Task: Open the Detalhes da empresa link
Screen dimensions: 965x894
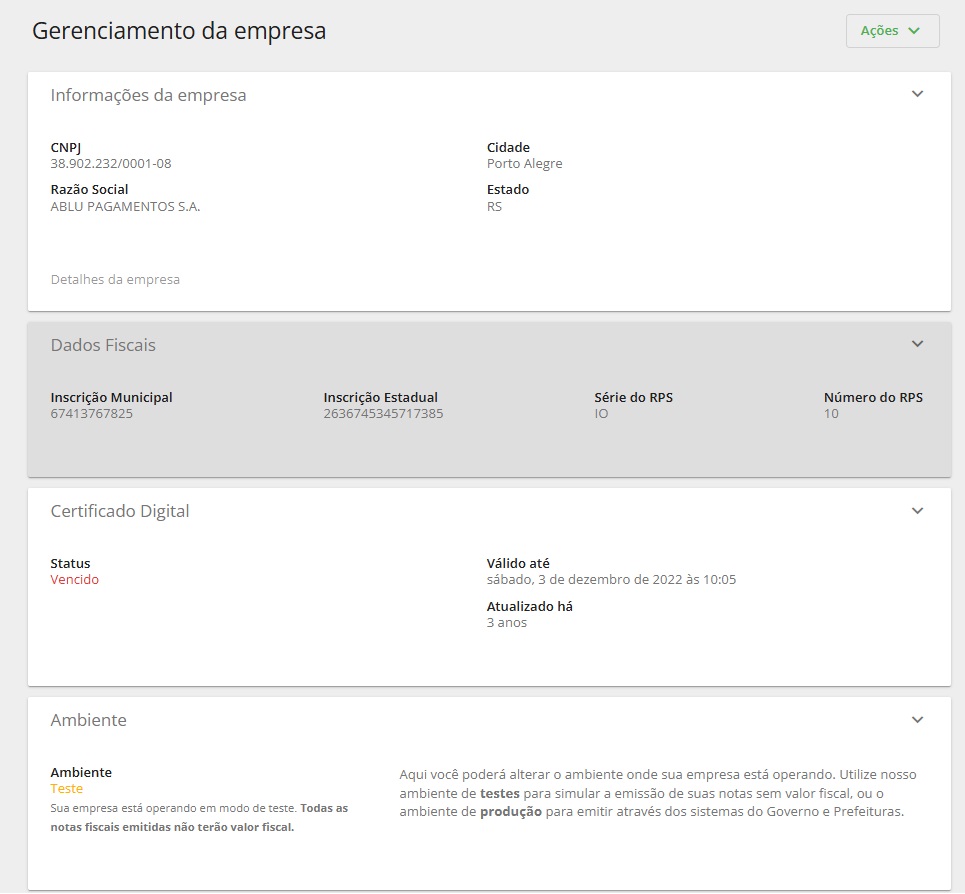Action: [x=115, y=280]
